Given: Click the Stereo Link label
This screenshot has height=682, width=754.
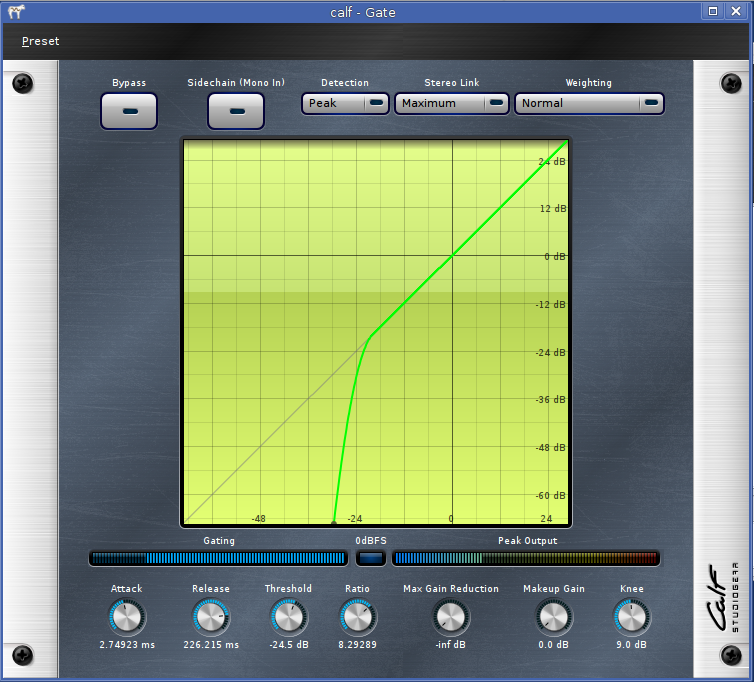Looking at the screenshot, I should click(452, 83).
